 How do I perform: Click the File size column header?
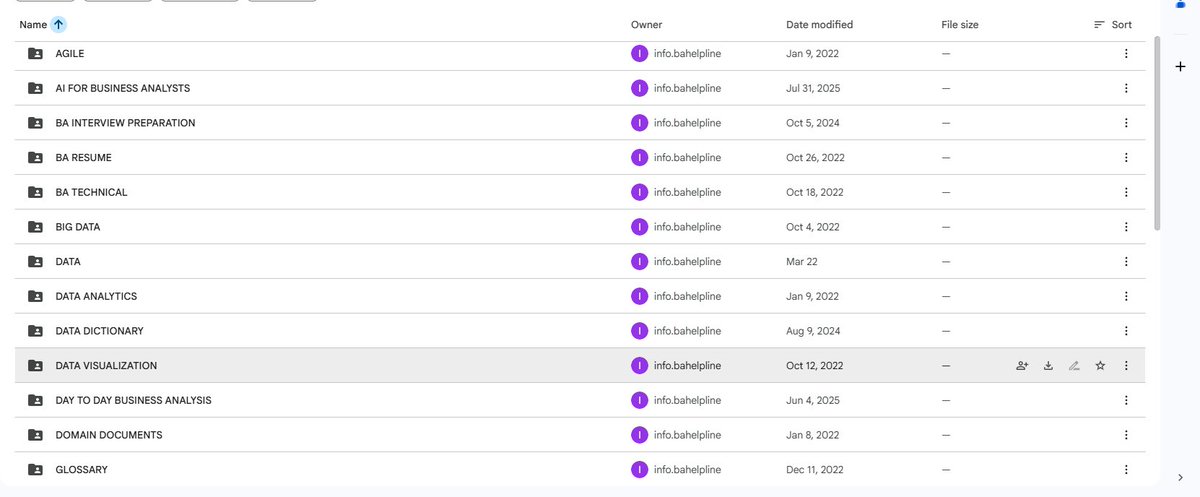(x=960, y=24)
